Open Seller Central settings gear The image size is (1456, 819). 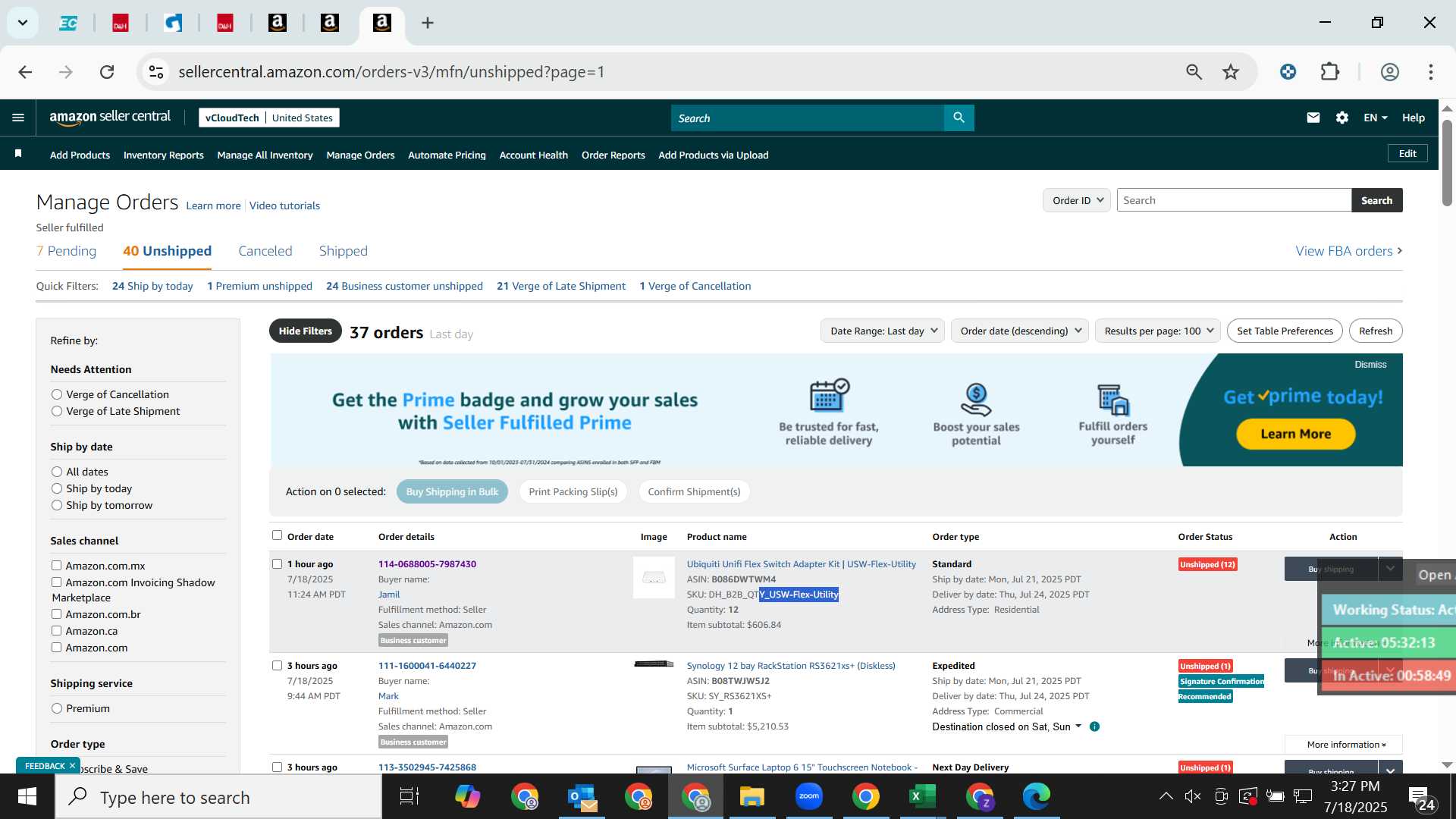1341,118
